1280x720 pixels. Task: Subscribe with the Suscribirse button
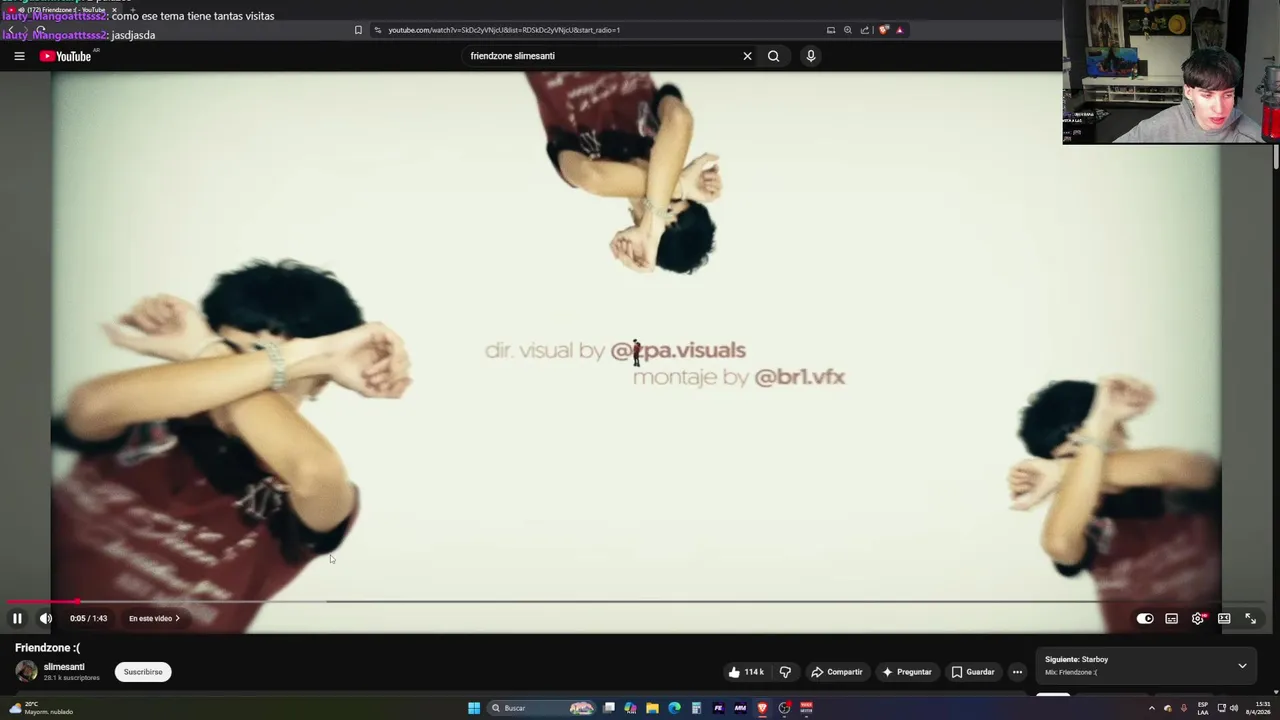click(143, 672)
